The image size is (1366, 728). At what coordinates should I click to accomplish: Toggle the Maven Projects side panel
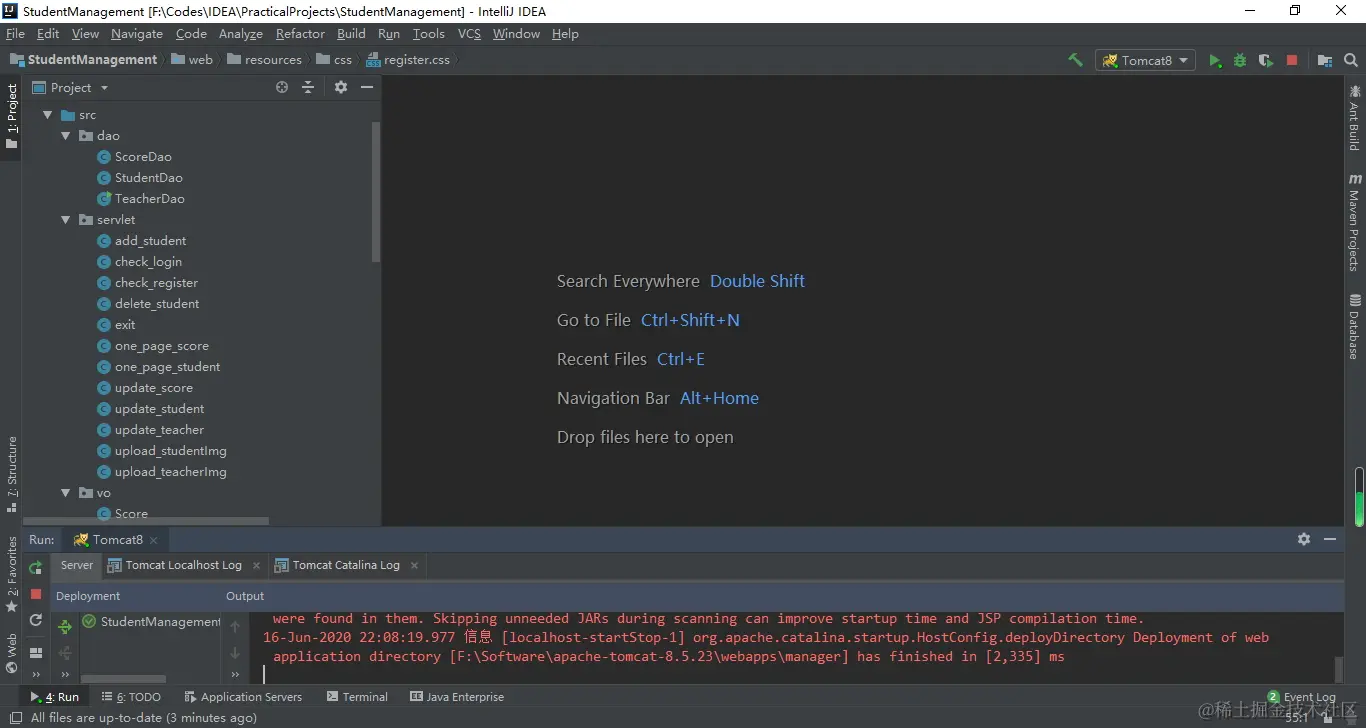(1355, 222)
